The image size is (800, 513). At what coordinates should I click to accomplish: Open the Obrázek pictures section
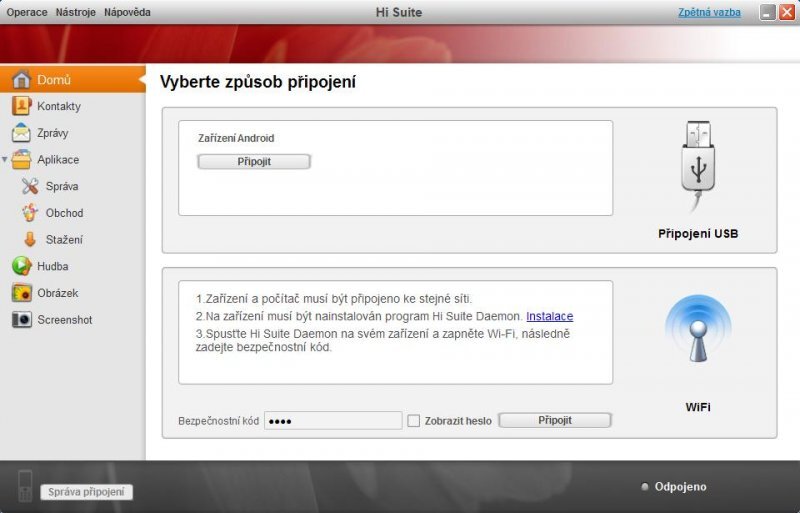tap(57, 293)
